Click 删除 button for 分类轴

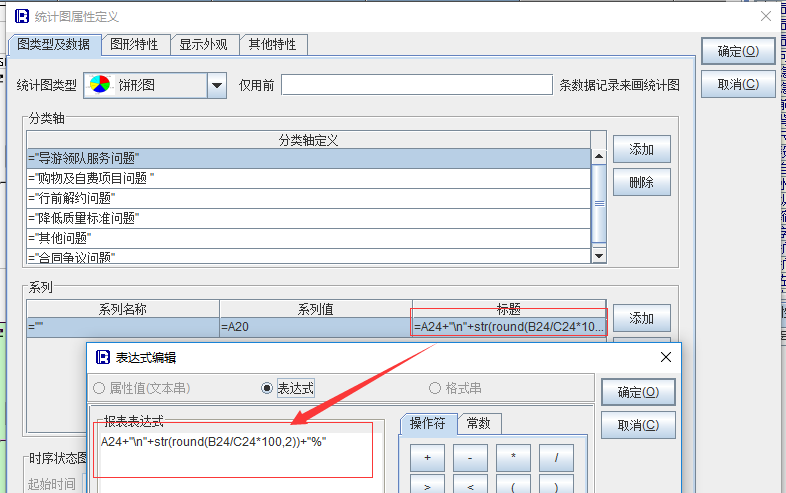(641, 182)
